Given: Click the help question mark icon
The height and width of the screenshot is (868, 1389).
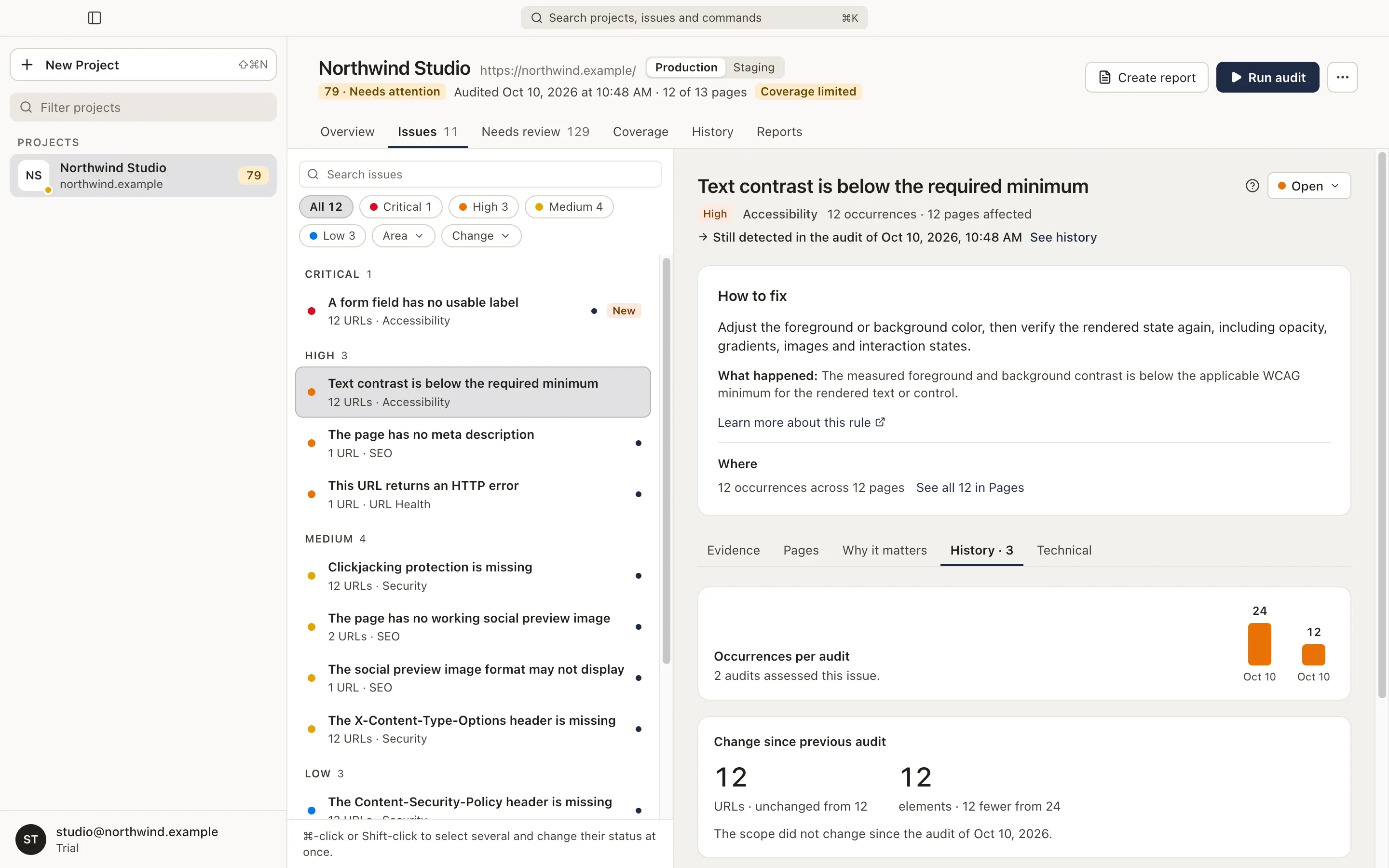Looking at the screenshot, I should 1253,186.
